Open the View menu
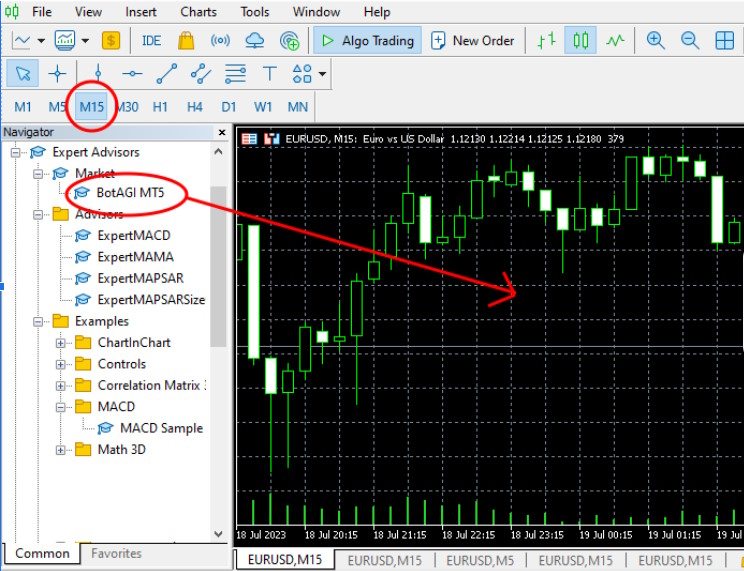The width and height of the screenshot is (744, 571). pos(88,12)
